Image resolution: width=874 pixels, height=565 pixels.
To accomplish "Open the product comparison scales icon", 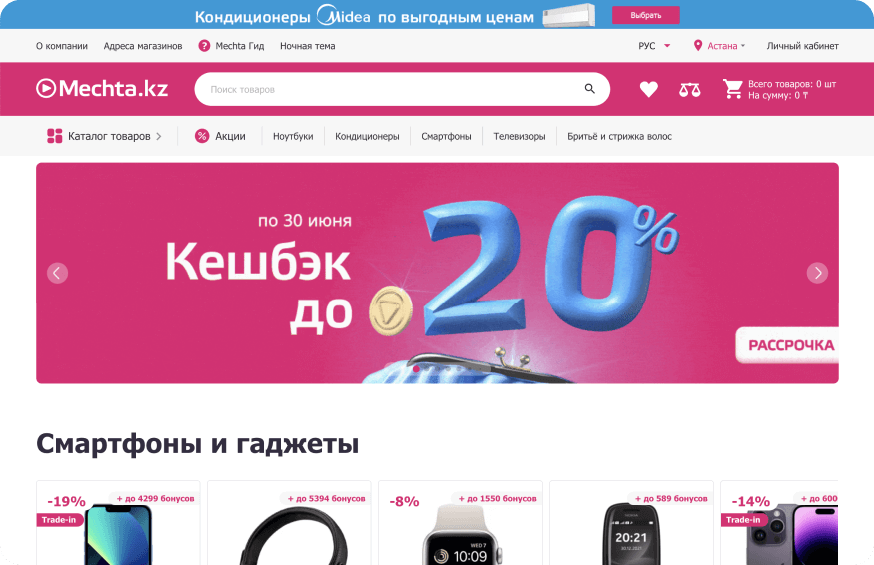I will coord(690,89).
